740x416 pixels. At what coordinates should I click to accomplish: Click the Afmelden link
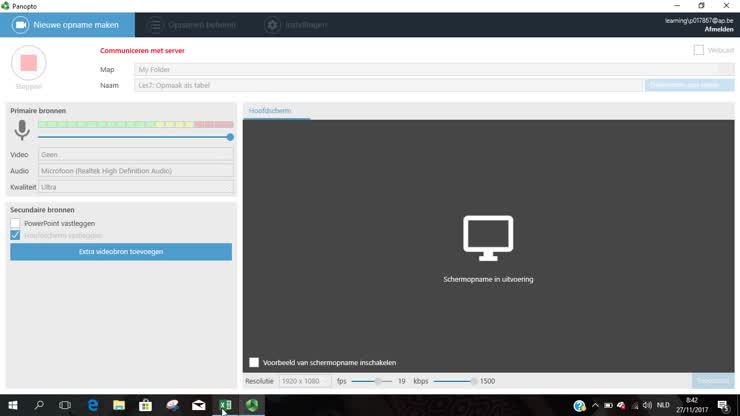[718, 29]
